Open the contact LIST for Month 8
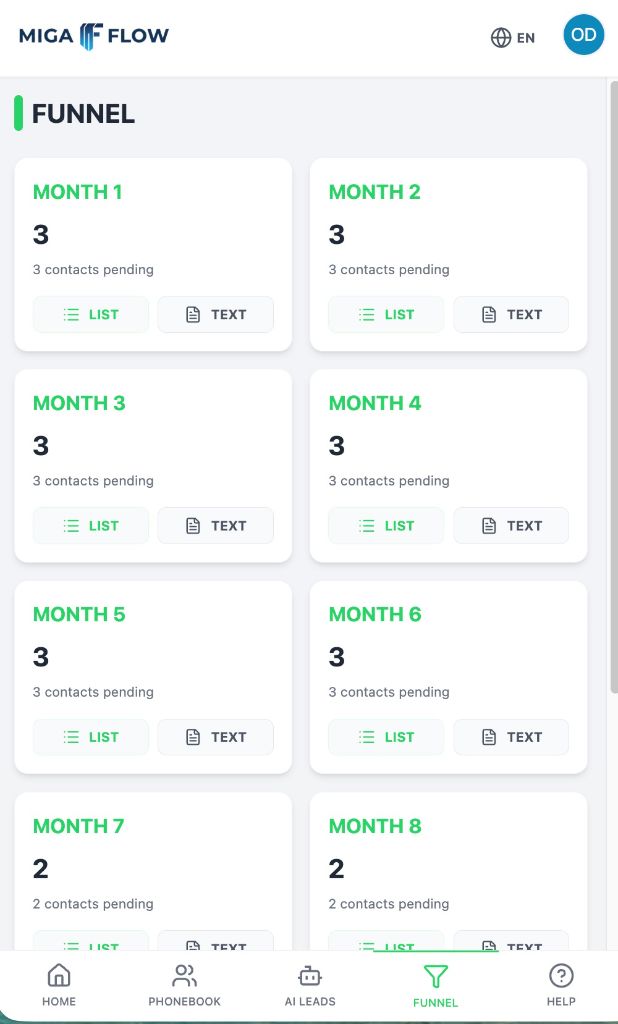The height and width of the screenshot is (1024, 618). [x=386, y=945]
